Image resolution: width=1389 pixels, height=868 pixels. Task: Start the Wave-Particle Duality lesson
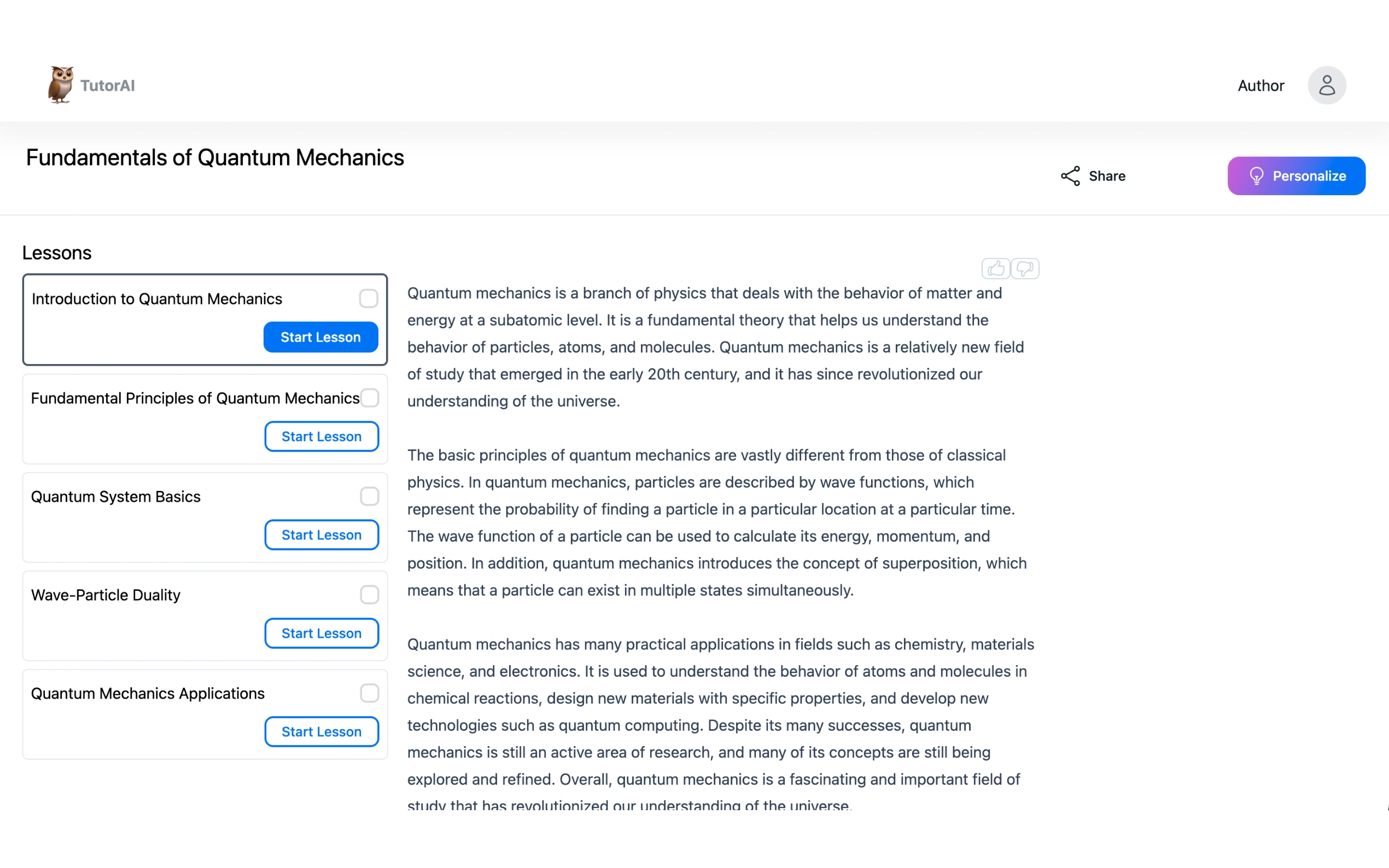point(322,633)
